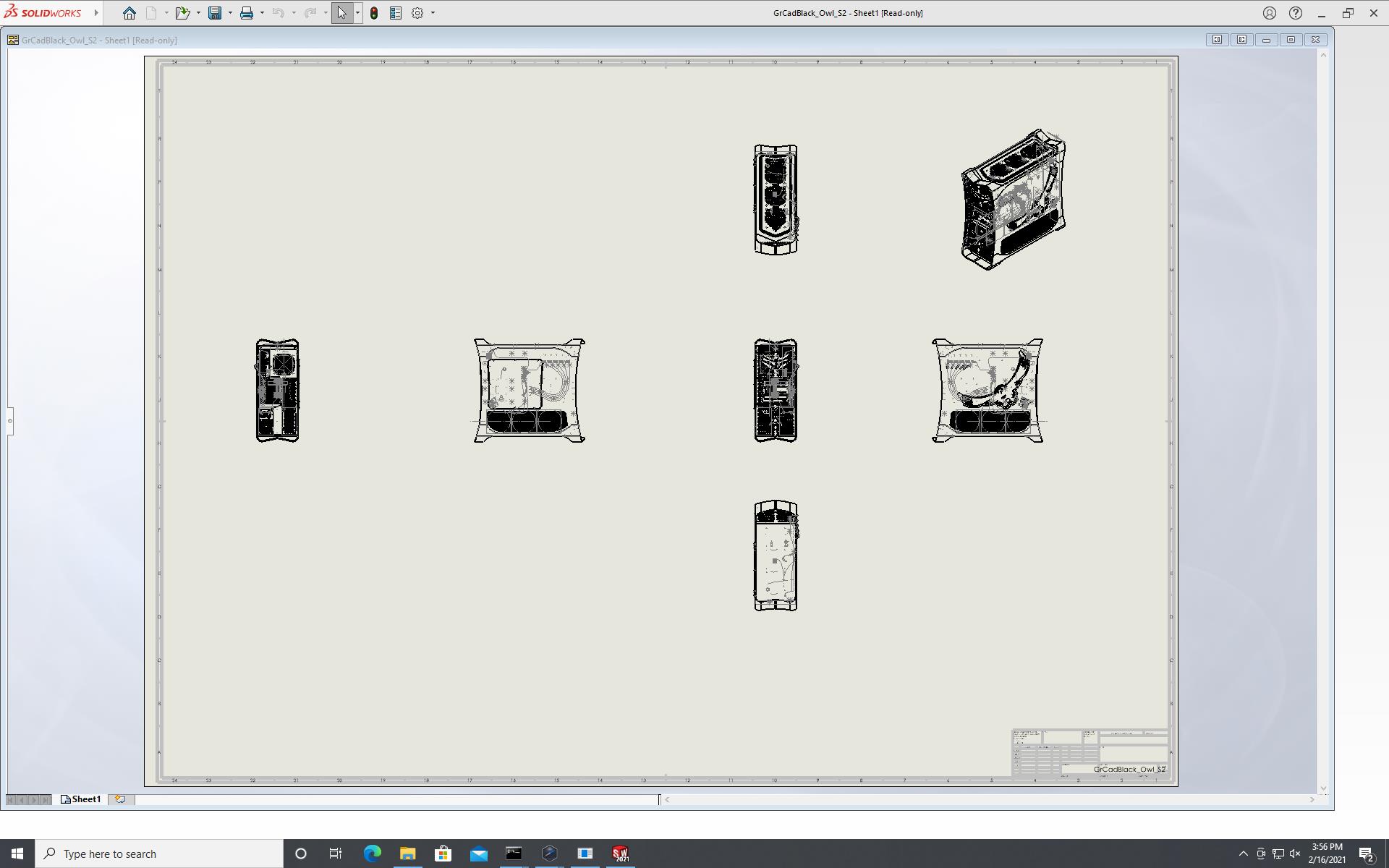Viewport: 1389px width, 868px height.
Task: Click the left panel expand handle
Action: pos(10,421)
